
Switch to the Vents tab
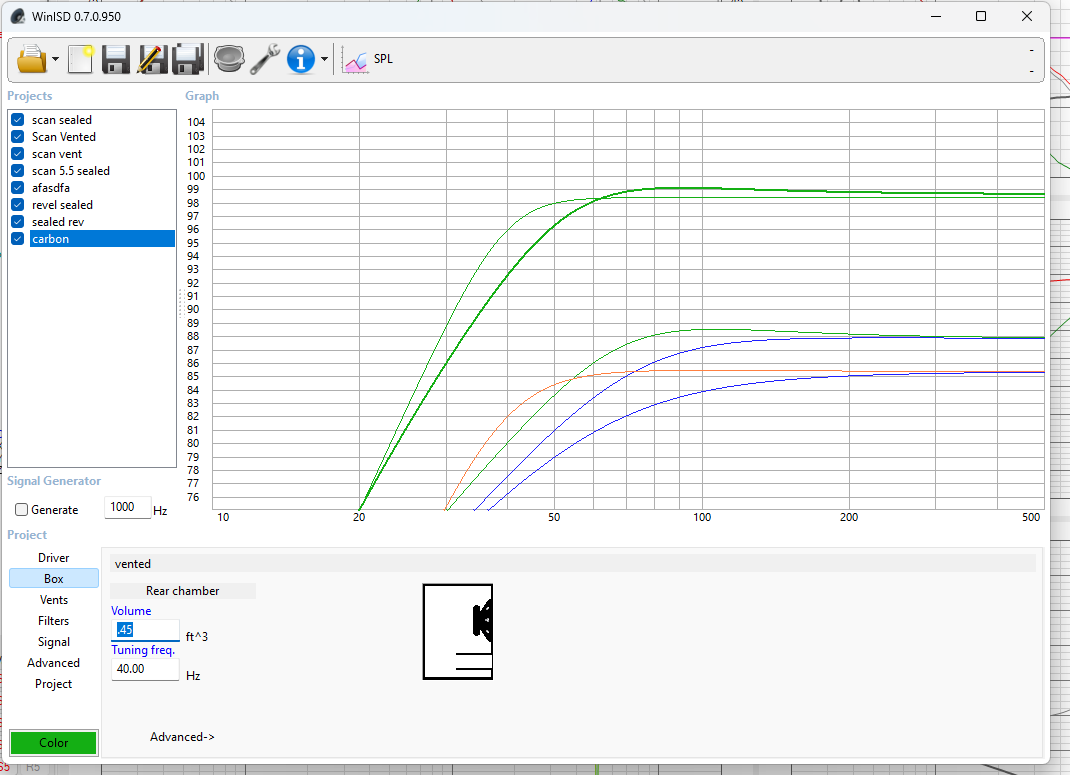[54, 600]
